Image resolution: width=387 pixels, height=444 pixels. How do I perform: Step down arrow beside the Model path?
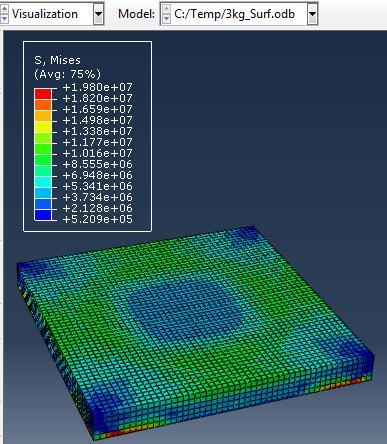(x=166, y=19)
